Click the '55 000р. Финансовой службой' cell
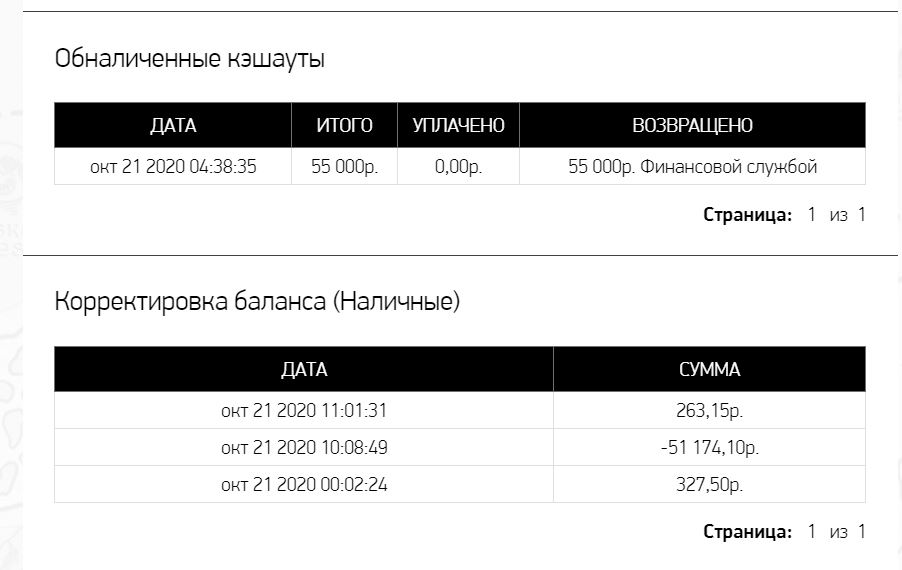902x570 pixels. point(692,167)
